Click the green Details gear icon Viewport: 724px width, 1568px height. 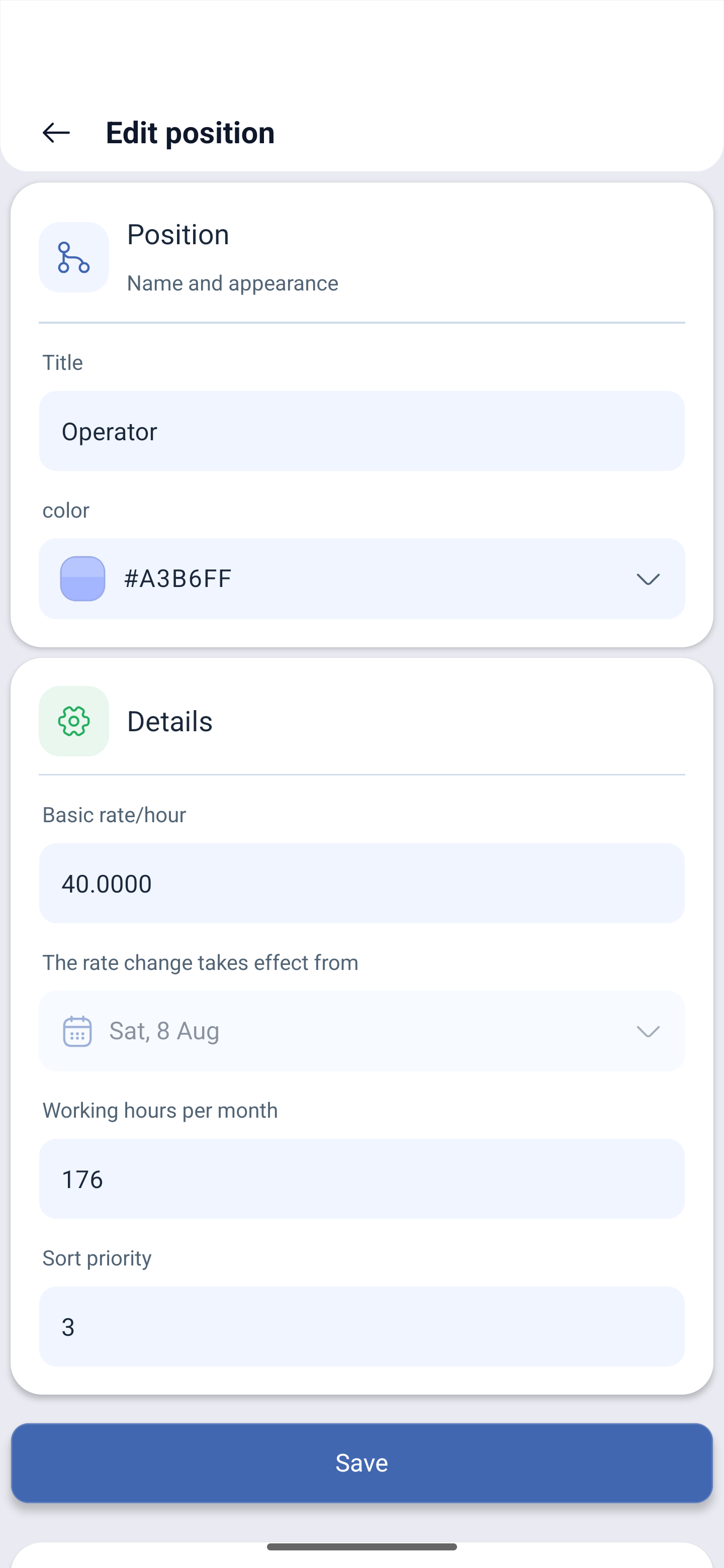pos(74,721)
